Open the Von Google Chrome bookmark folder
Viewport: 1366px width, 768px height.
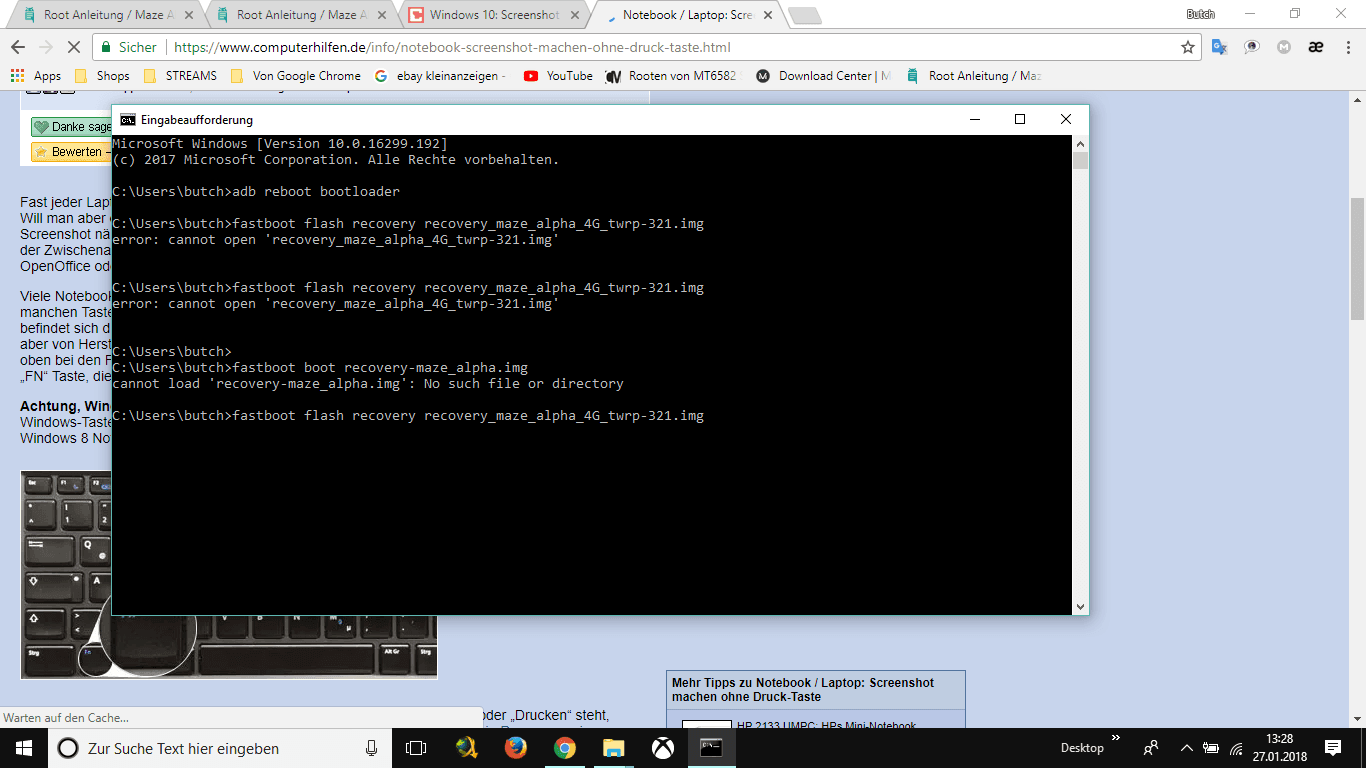point(295,76)
